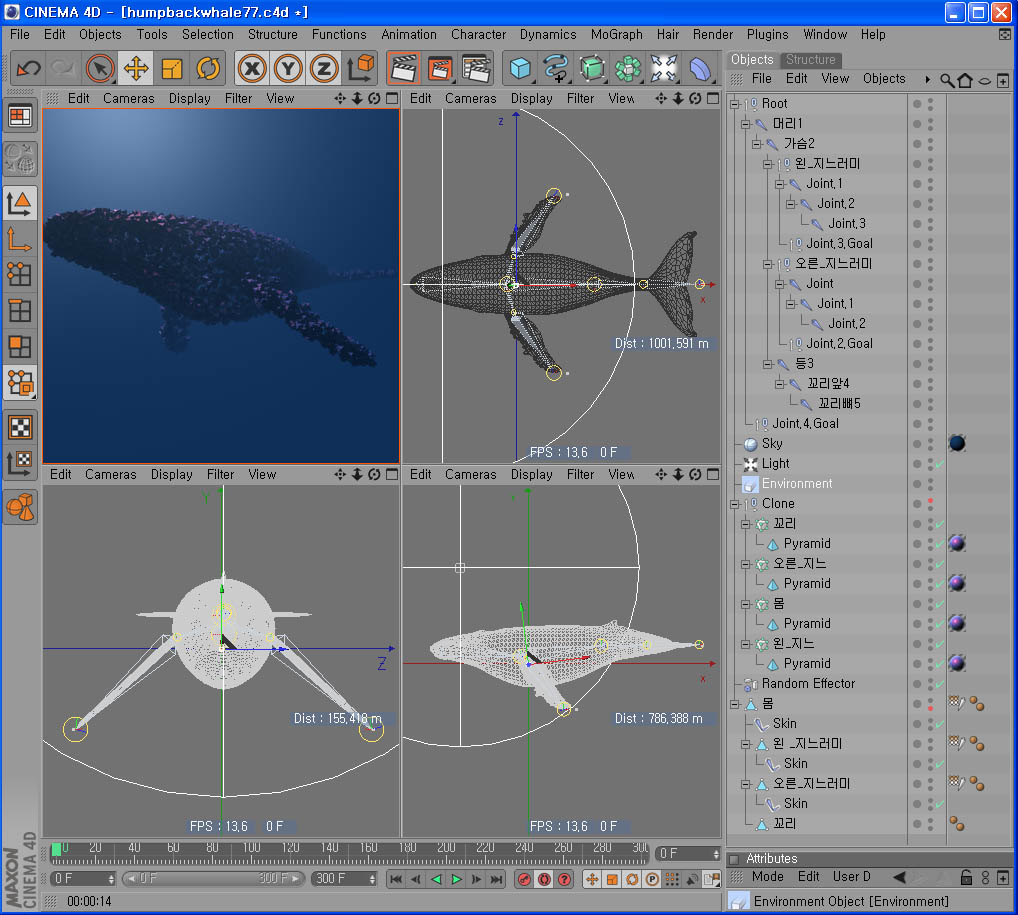The image size is (1018, 915).
Task: Collapse the Clone object group
Action: (x=735, y=504)
